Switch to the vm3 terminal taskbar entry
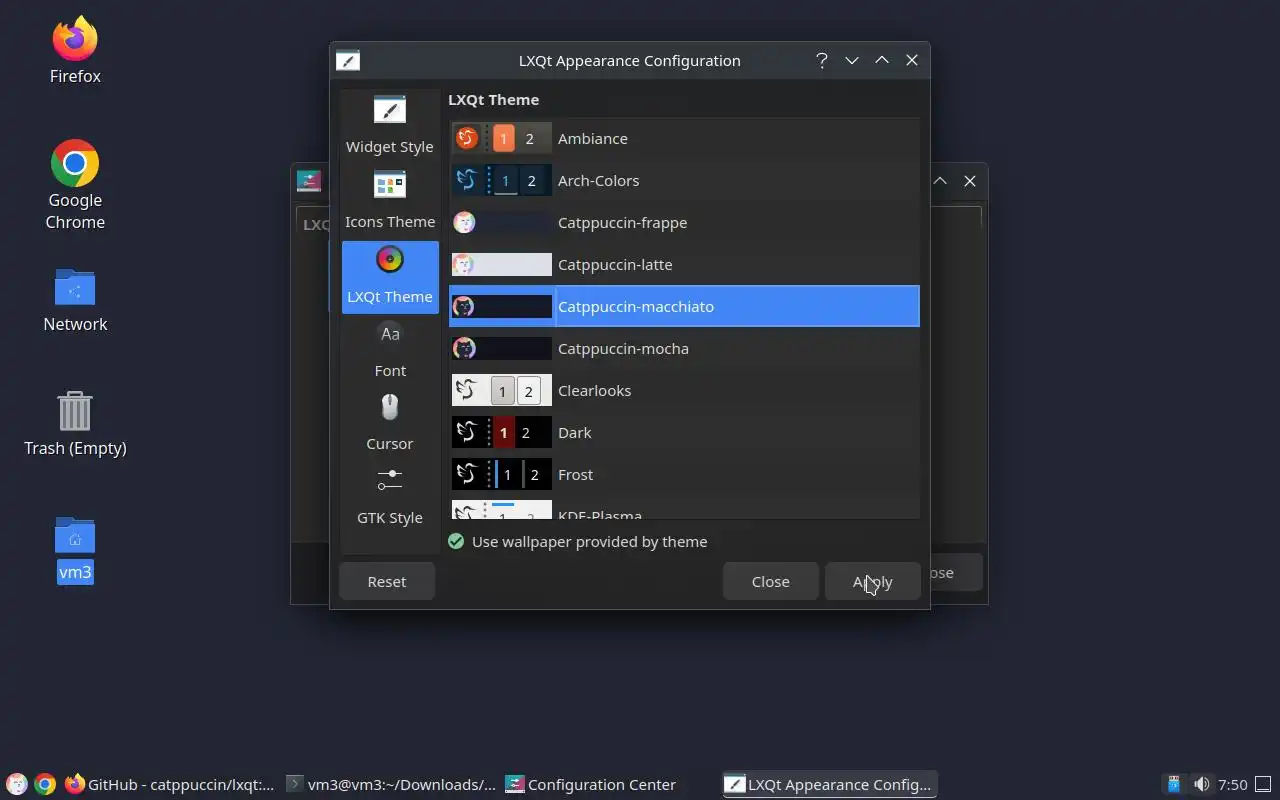 pos(390,785)
